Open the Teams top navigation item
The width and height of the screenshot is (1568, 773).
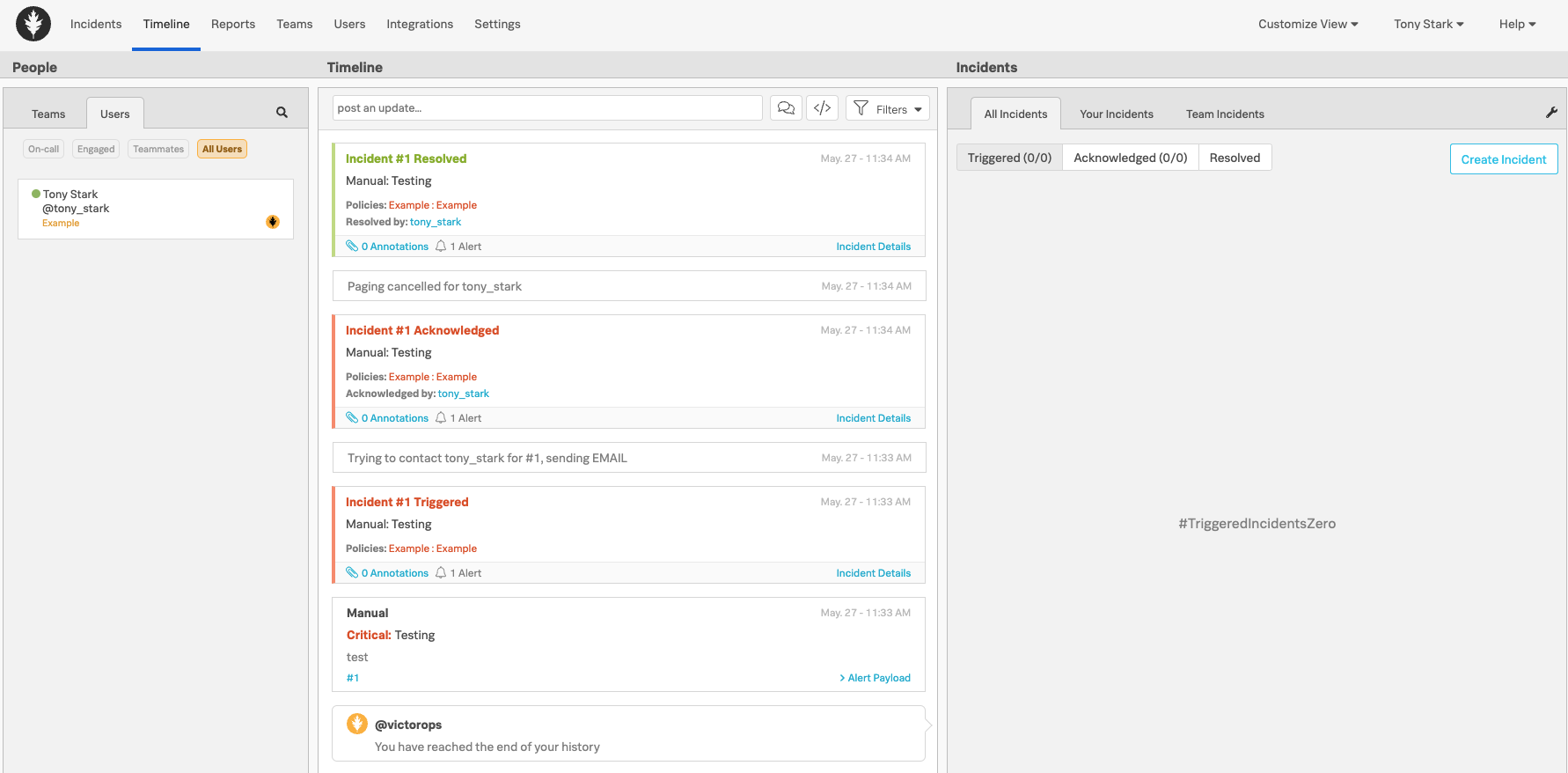(x=294, y=24)
